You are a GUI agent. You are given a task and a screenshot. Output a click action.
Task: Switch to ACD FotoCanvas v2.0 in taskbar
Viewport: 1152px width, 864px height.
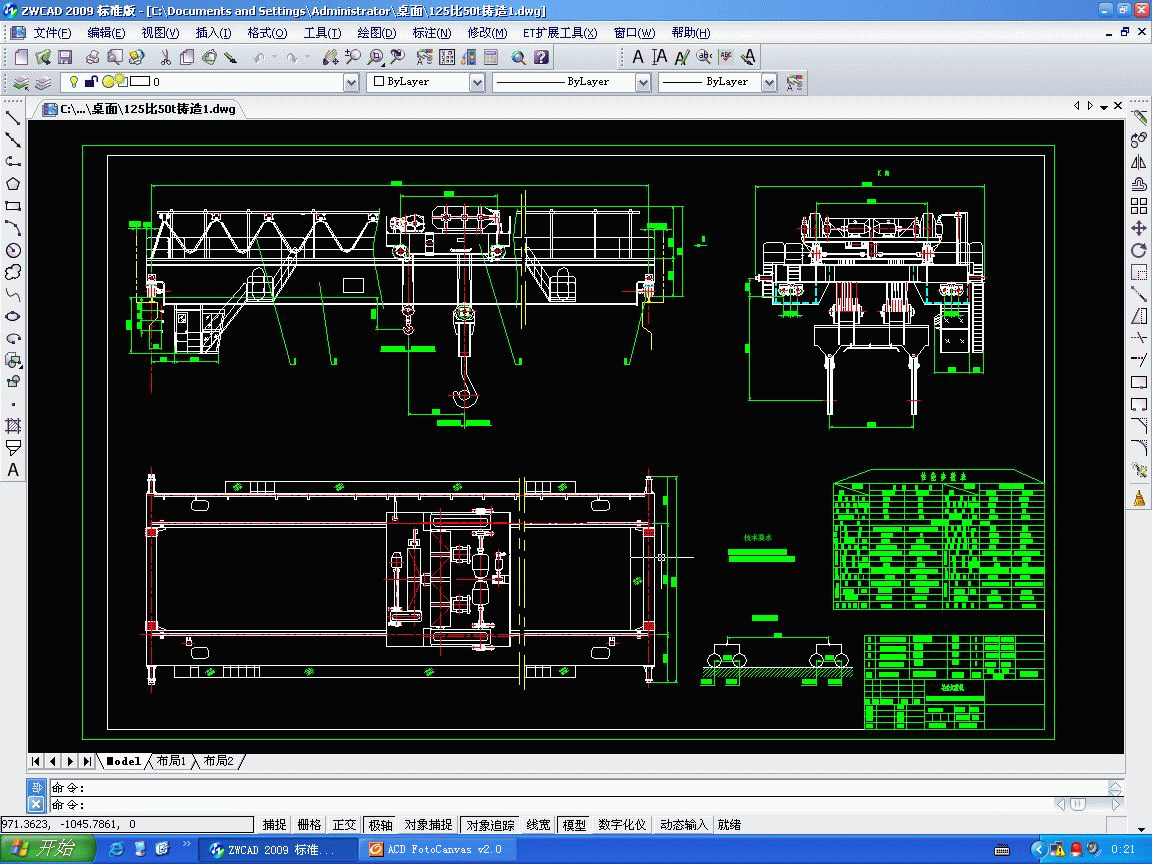point(435,849)
